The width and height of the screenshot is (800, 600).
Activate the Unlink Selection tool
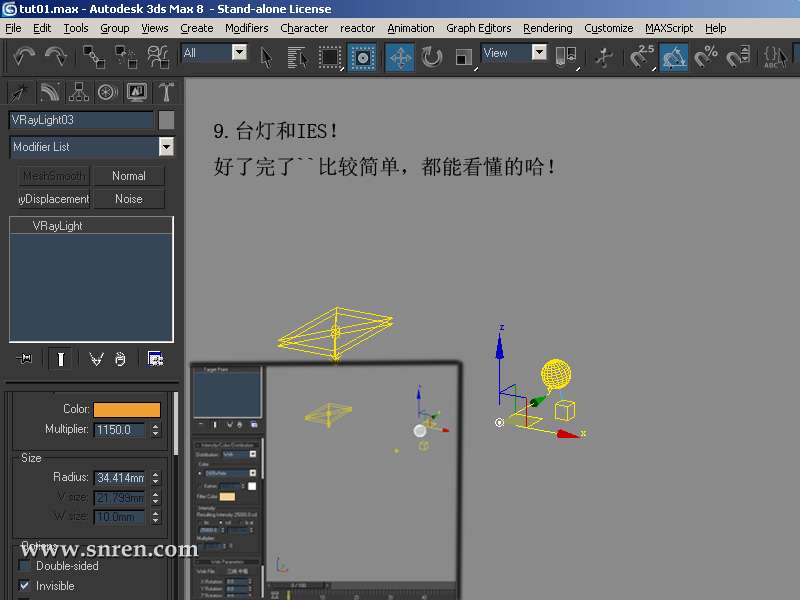point(126,57)
